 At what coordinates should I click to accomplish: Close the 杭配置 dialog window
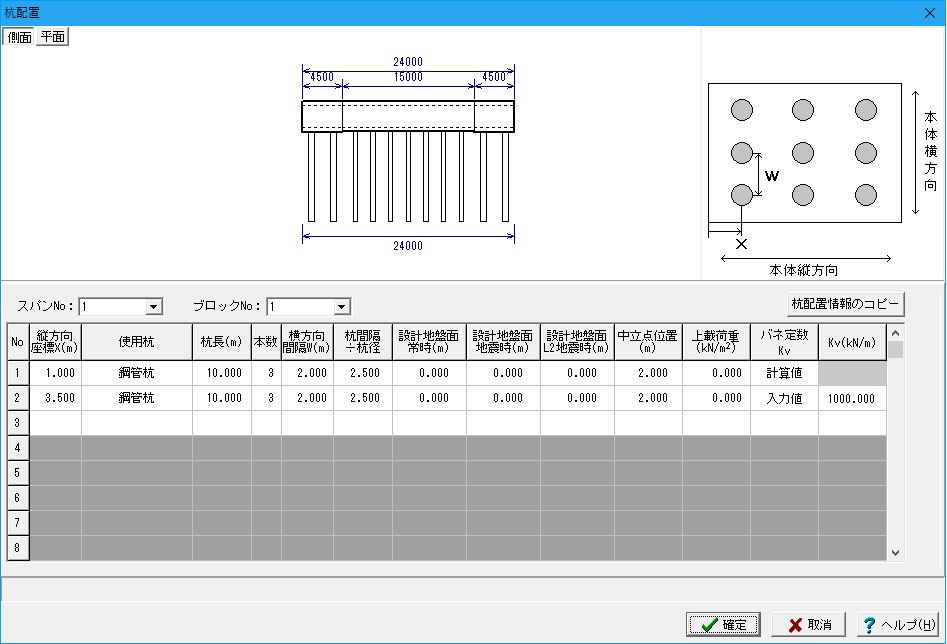pyautogui.click(x=929, y=13)
